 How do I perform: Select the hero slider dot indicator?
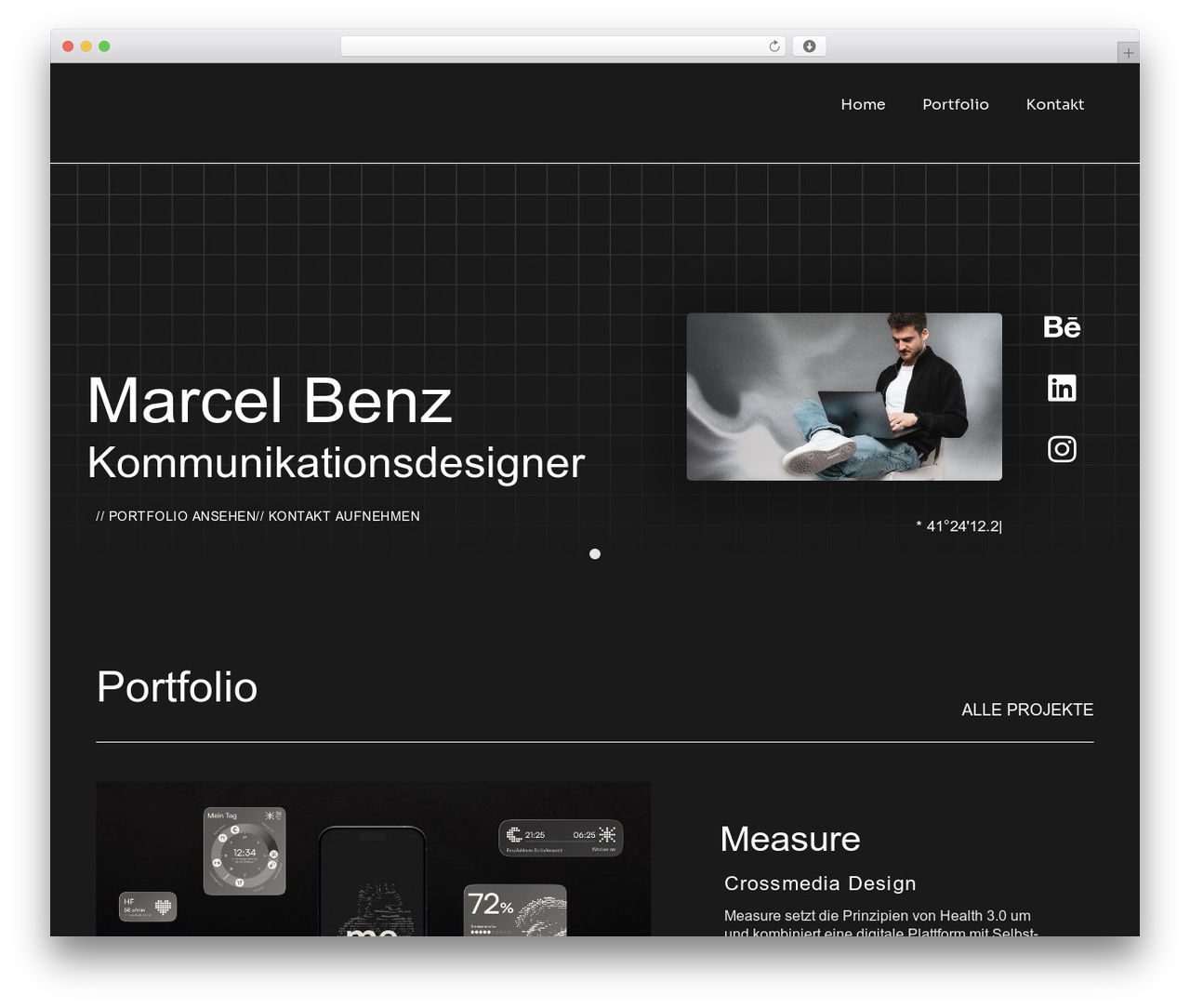(x=595, y=554)
